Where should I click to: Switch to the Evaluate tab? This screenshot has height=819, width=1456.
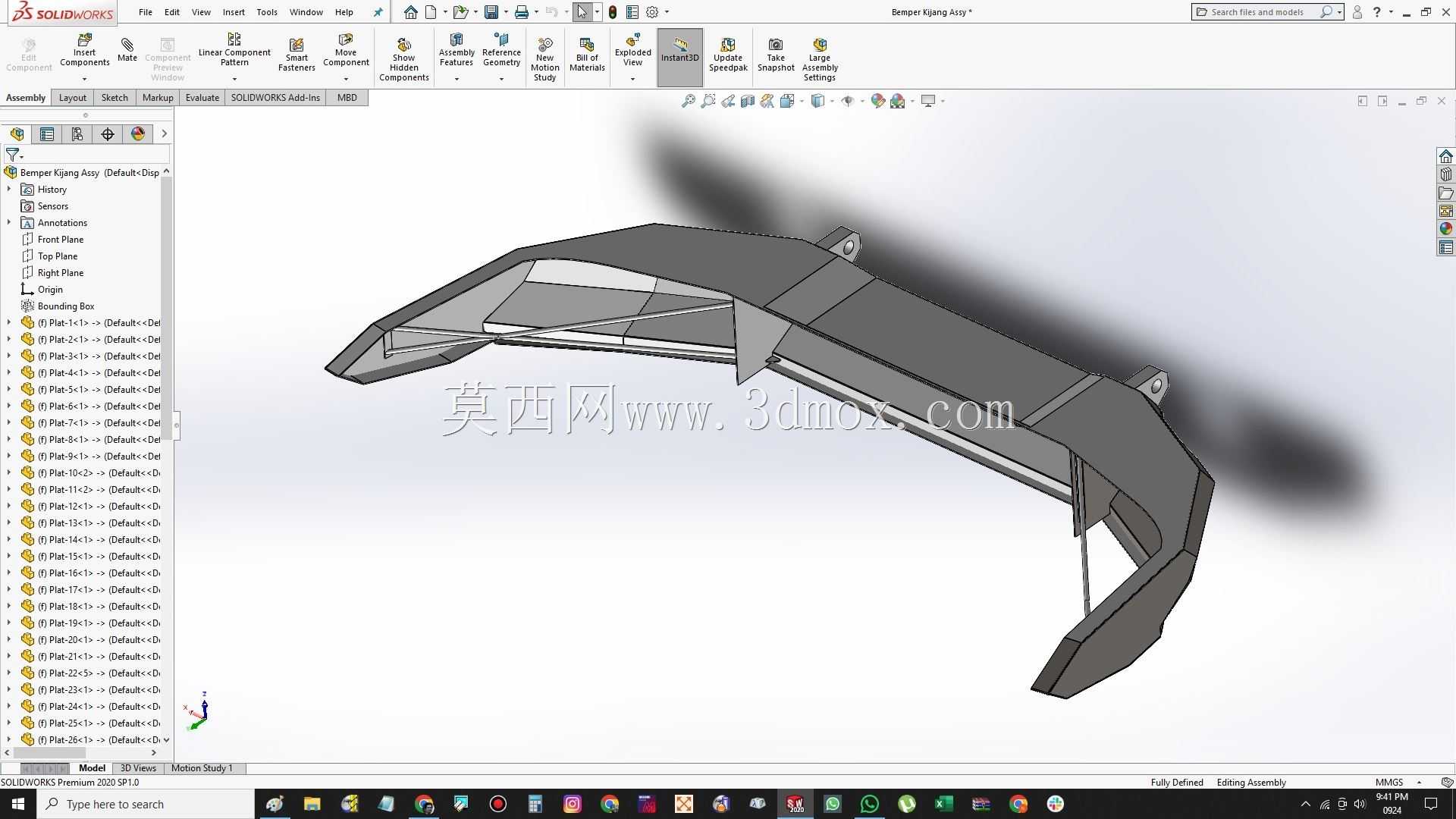pyautogui.click(x=202, y=98)
